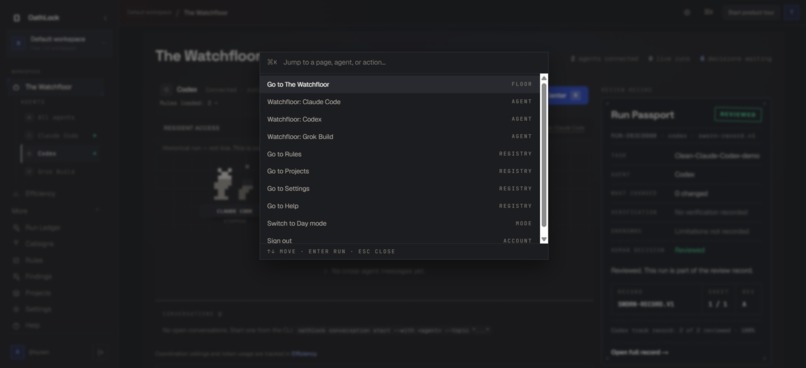Open the Default workspace switcher in the sidebar
Viewport: 806px width, 368px height.
(x=59, y=43)
